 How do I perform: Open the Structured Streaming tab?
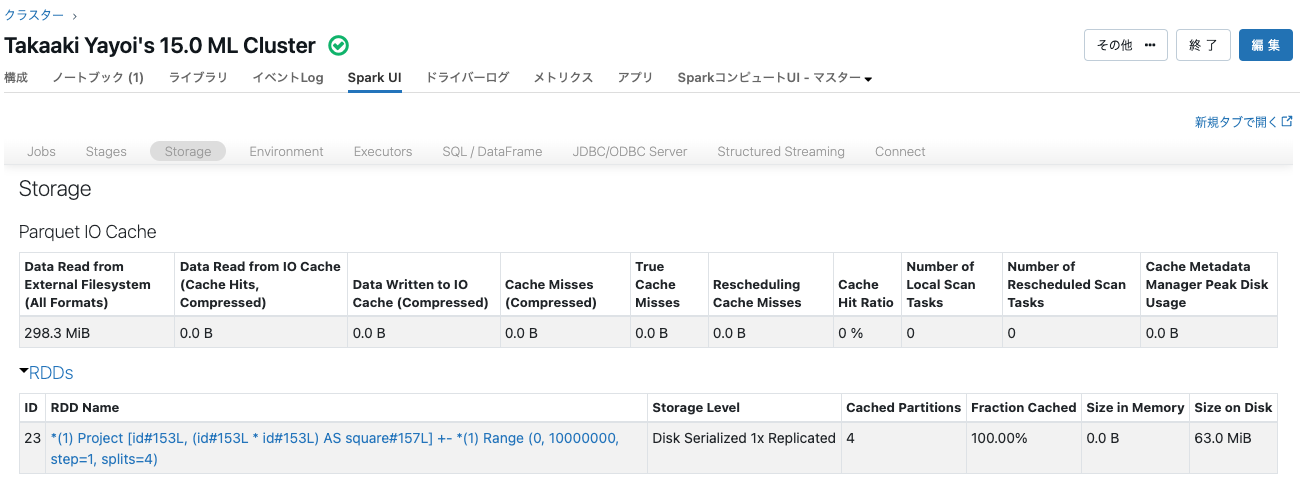coord(781,152)
